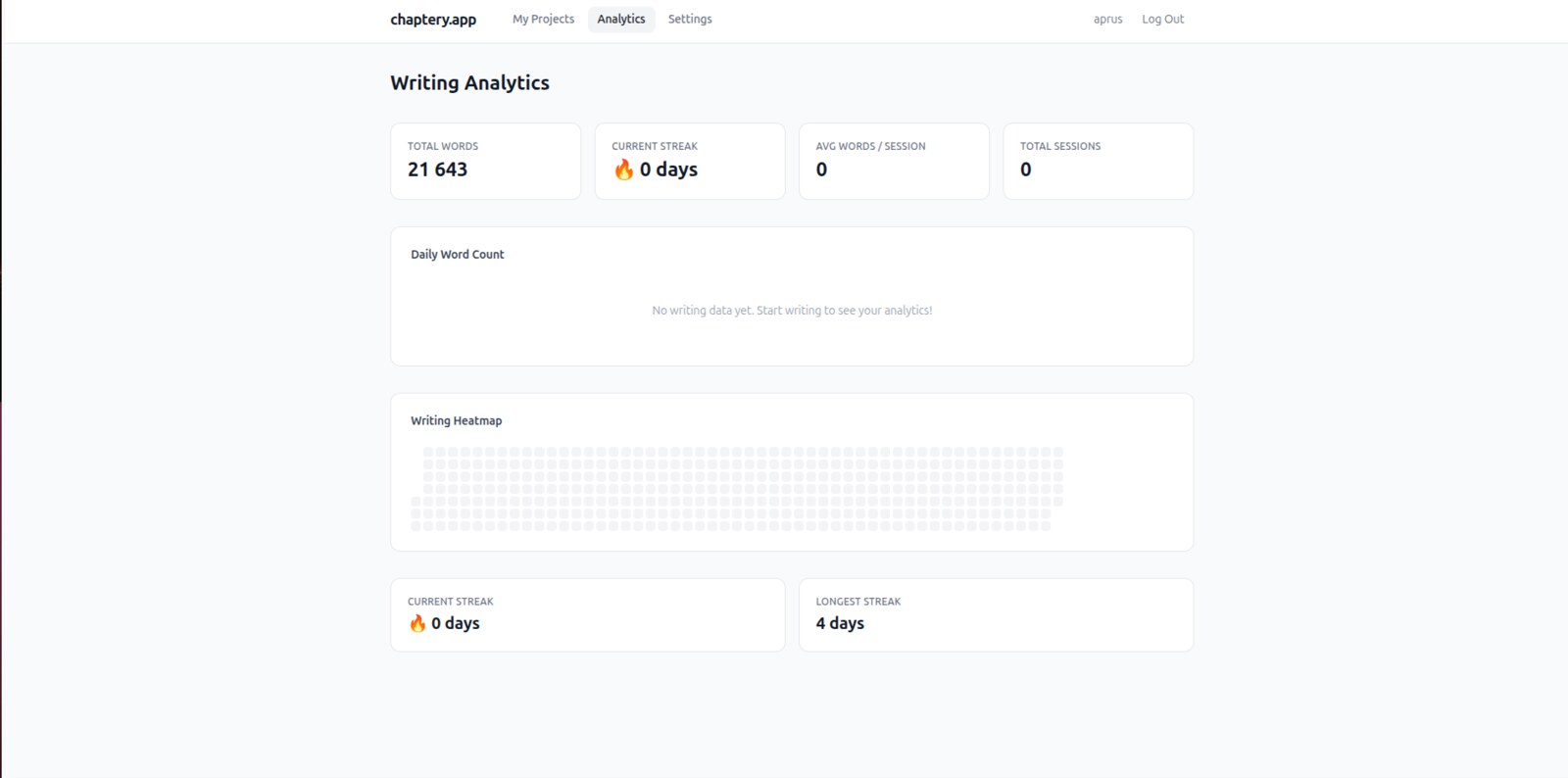Click the Log Out link
The width and height of the screenshot is (1568, 778).
click(1162, 19)
